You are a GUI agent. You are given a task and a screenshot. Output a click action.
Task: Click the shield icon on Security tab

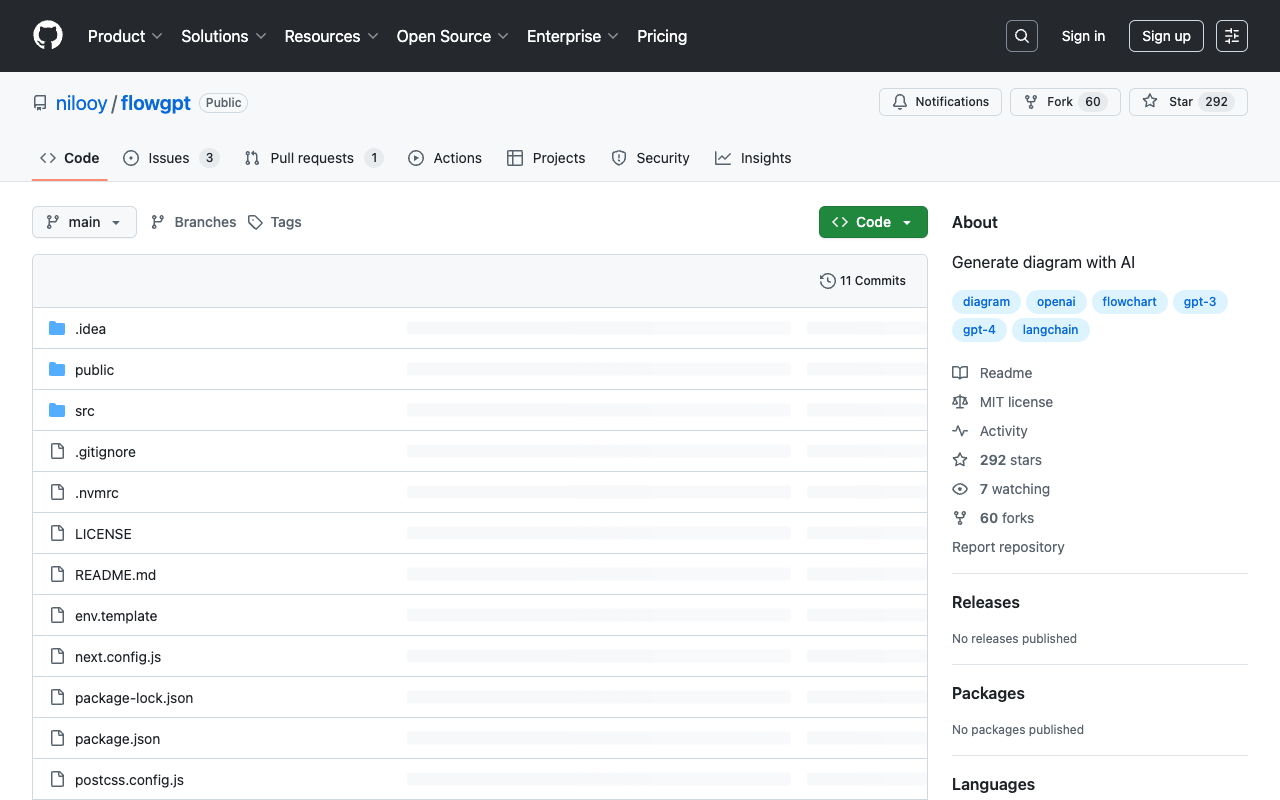619,158
